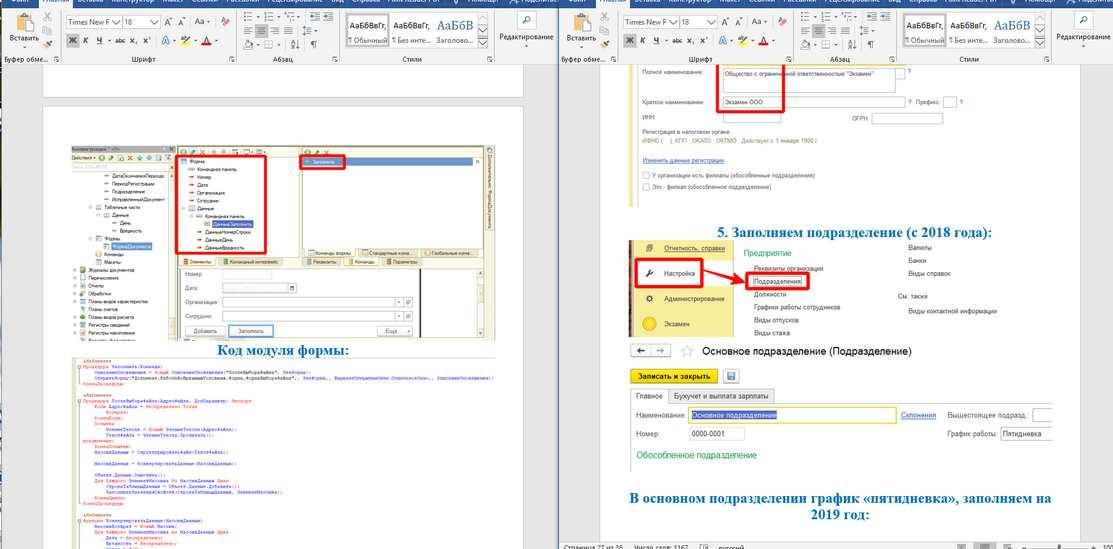This screenshot has width=1113, height=549.
Task: Click yellow 'Записать и закрыть' button
Action: (x=673, y=376)
